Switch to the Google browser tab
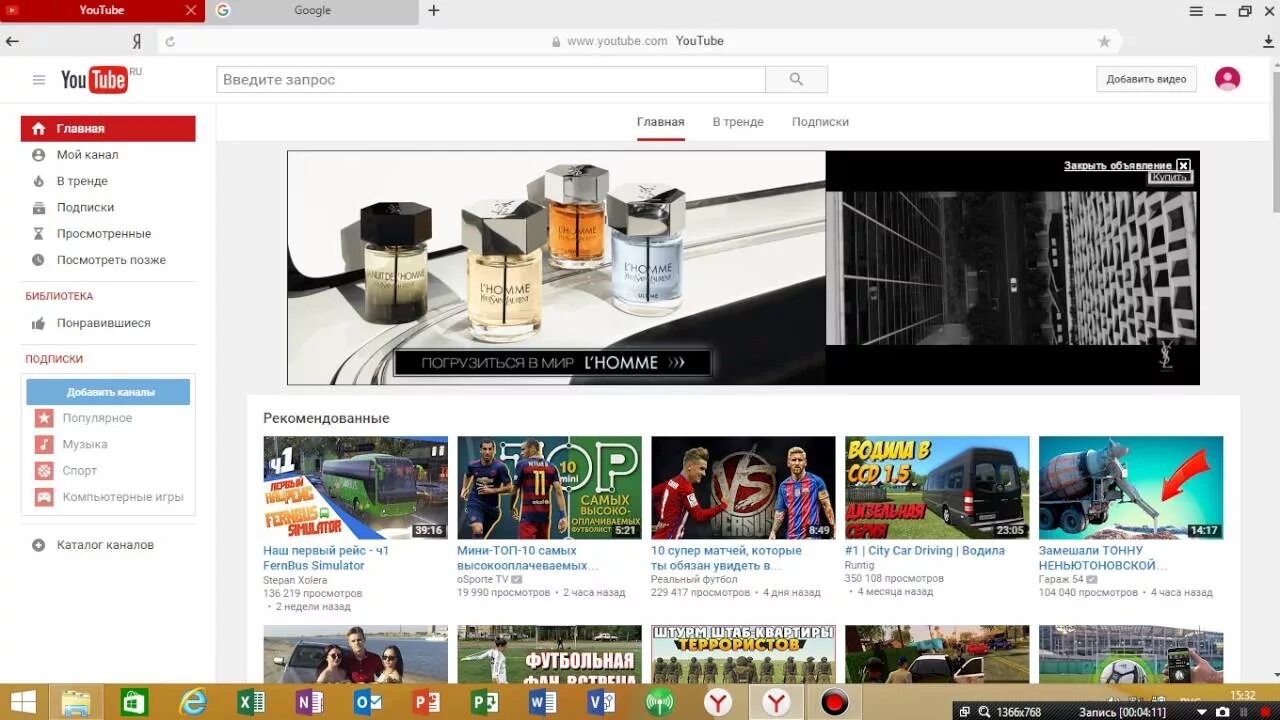Viewport: 1280px width, 720px height. pos(312,11)
